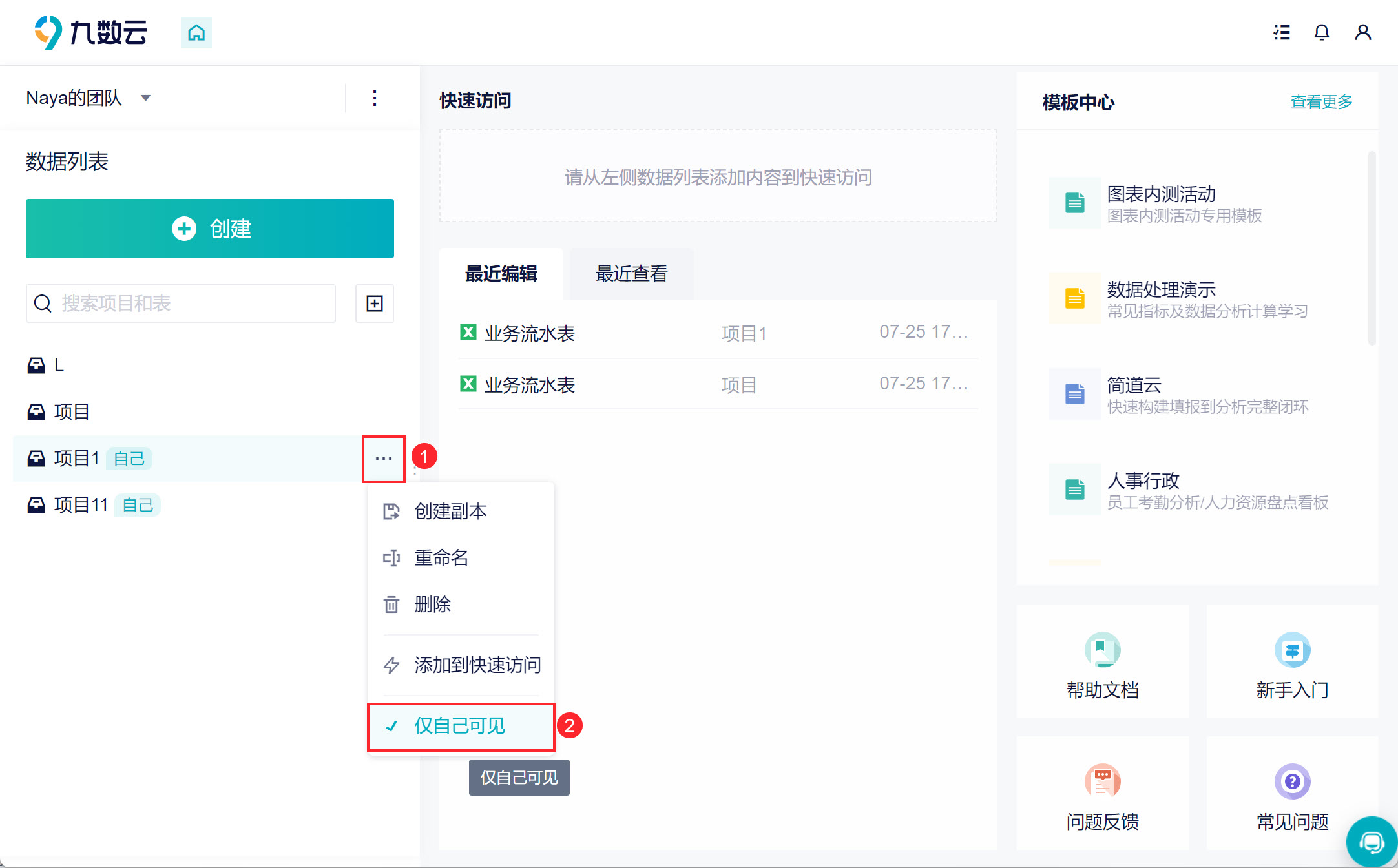Open 问题反馈 feedback shortcut

pyautogui.click(x=1102, y=794)
